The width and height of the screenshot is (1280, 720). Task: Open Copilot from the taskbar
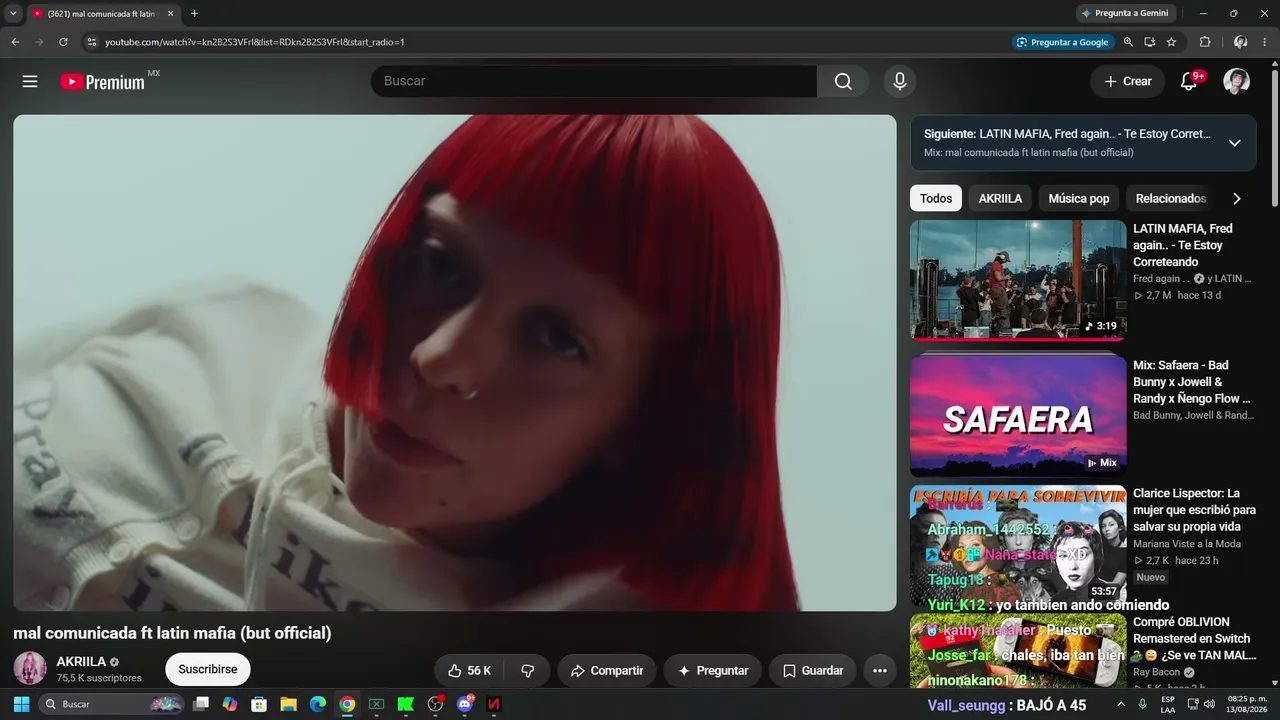pos(230,704)
